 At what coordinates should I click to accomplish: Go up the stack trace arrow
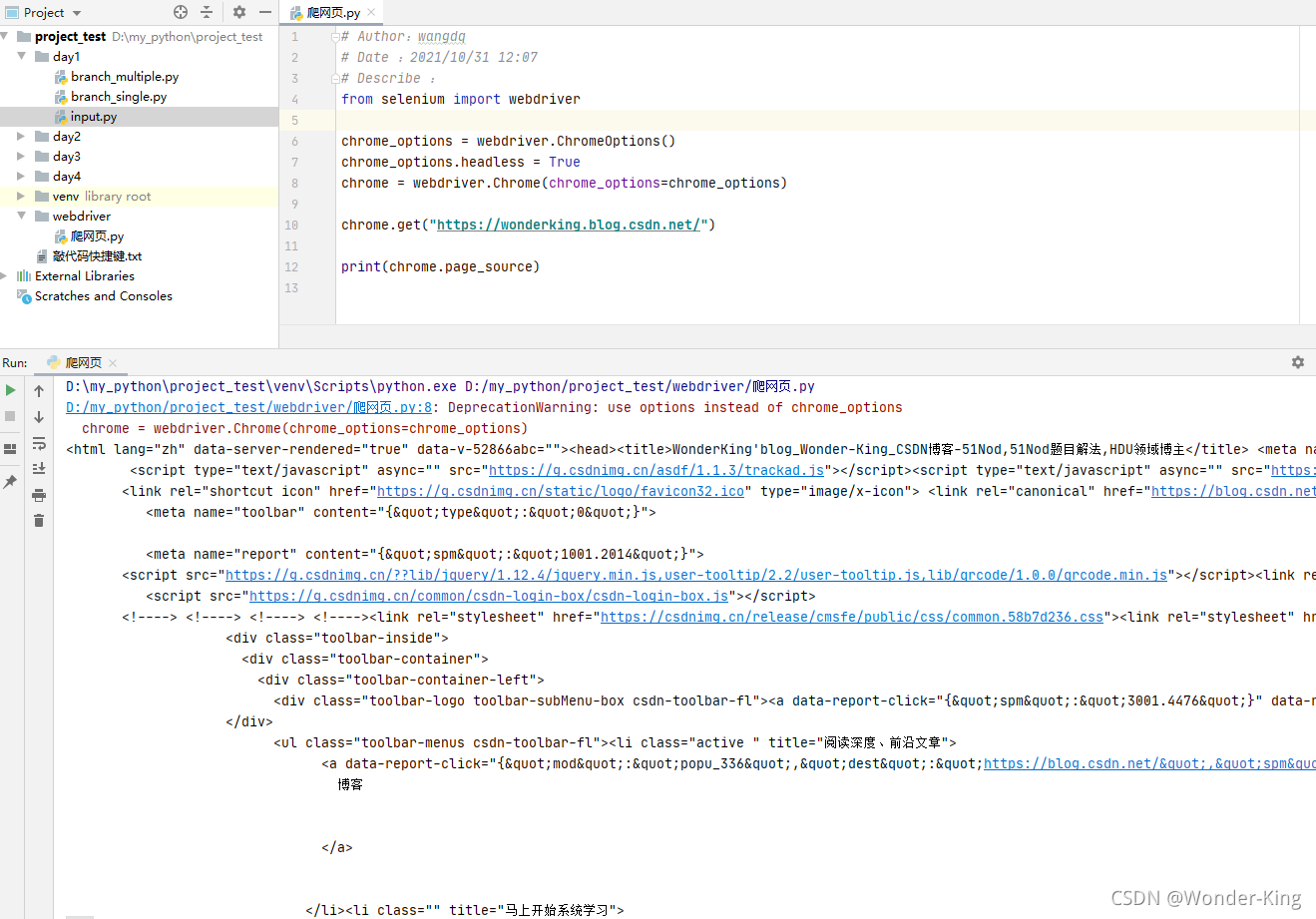point(39,391)
